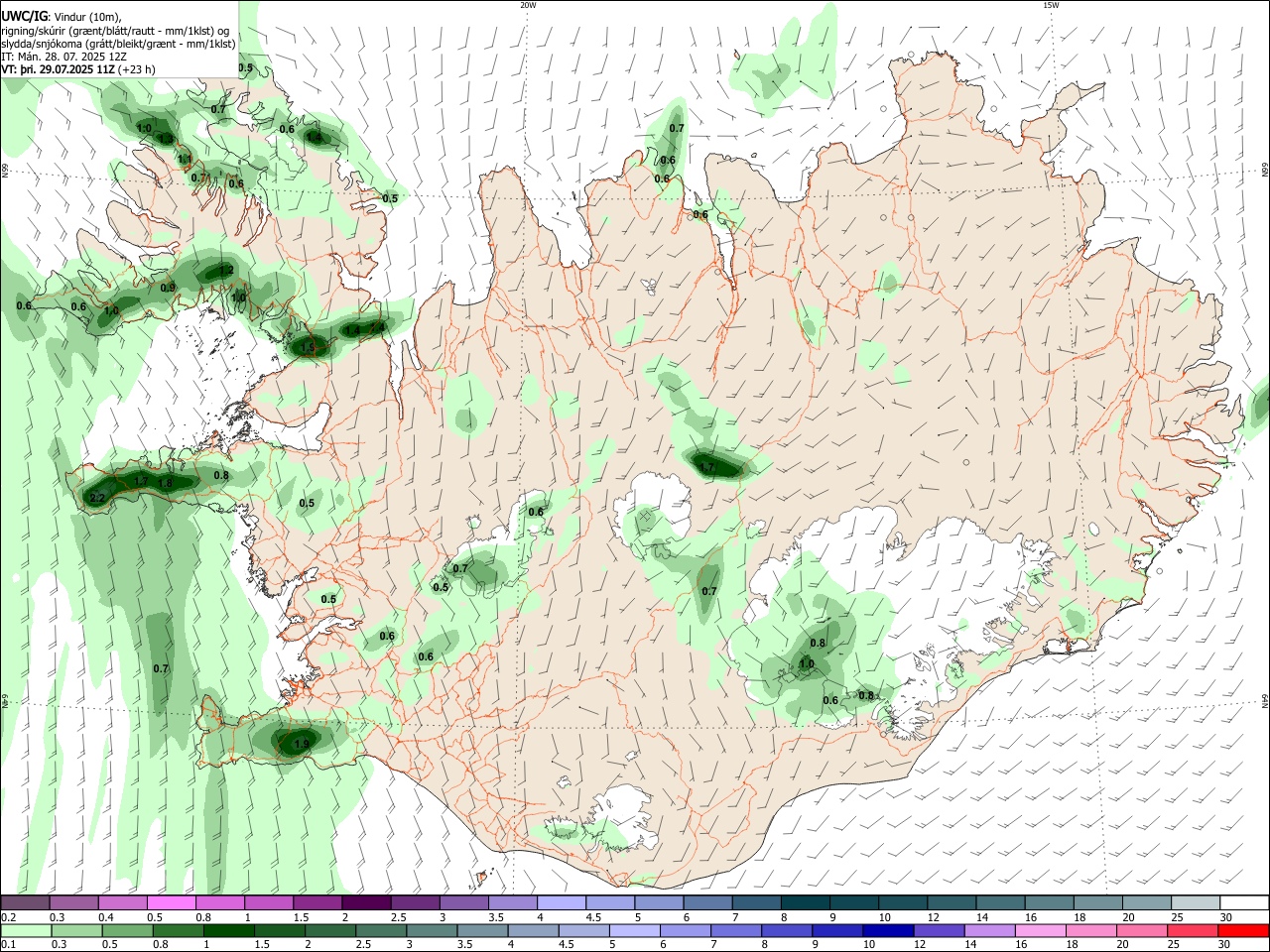
Task: Select the 'slydda/snjókoma (grátt/bleikt/grænt - mm/1klst)' line
Action: [118, 44]
